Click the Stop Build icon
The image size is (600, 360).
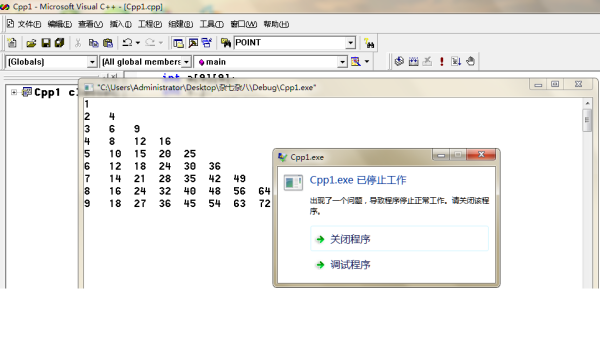click(x=427, y=61)
